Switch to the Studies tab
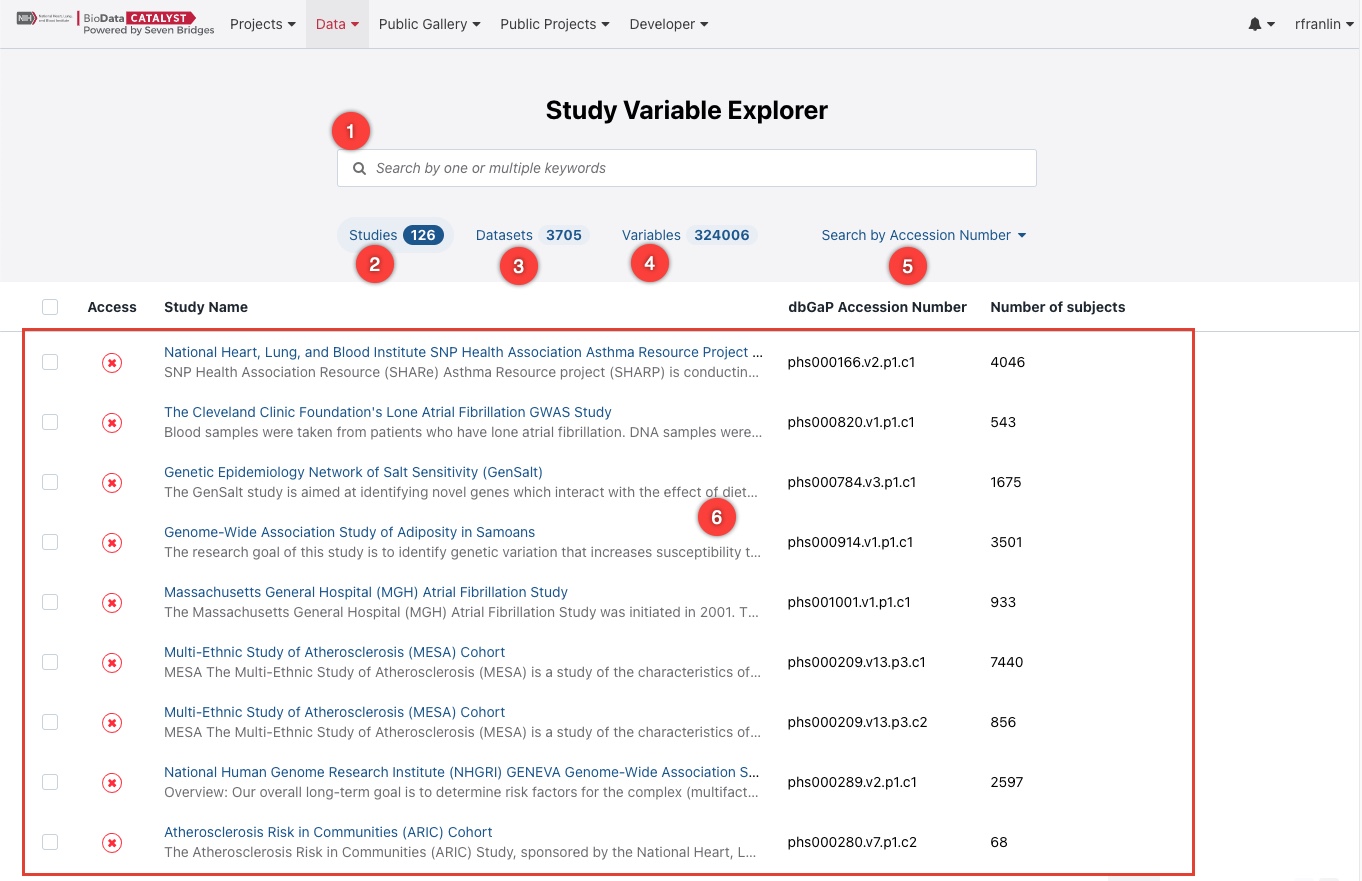Image resolution: width=1362 pixels, height=881 pixels. click(x=395, y=235)
